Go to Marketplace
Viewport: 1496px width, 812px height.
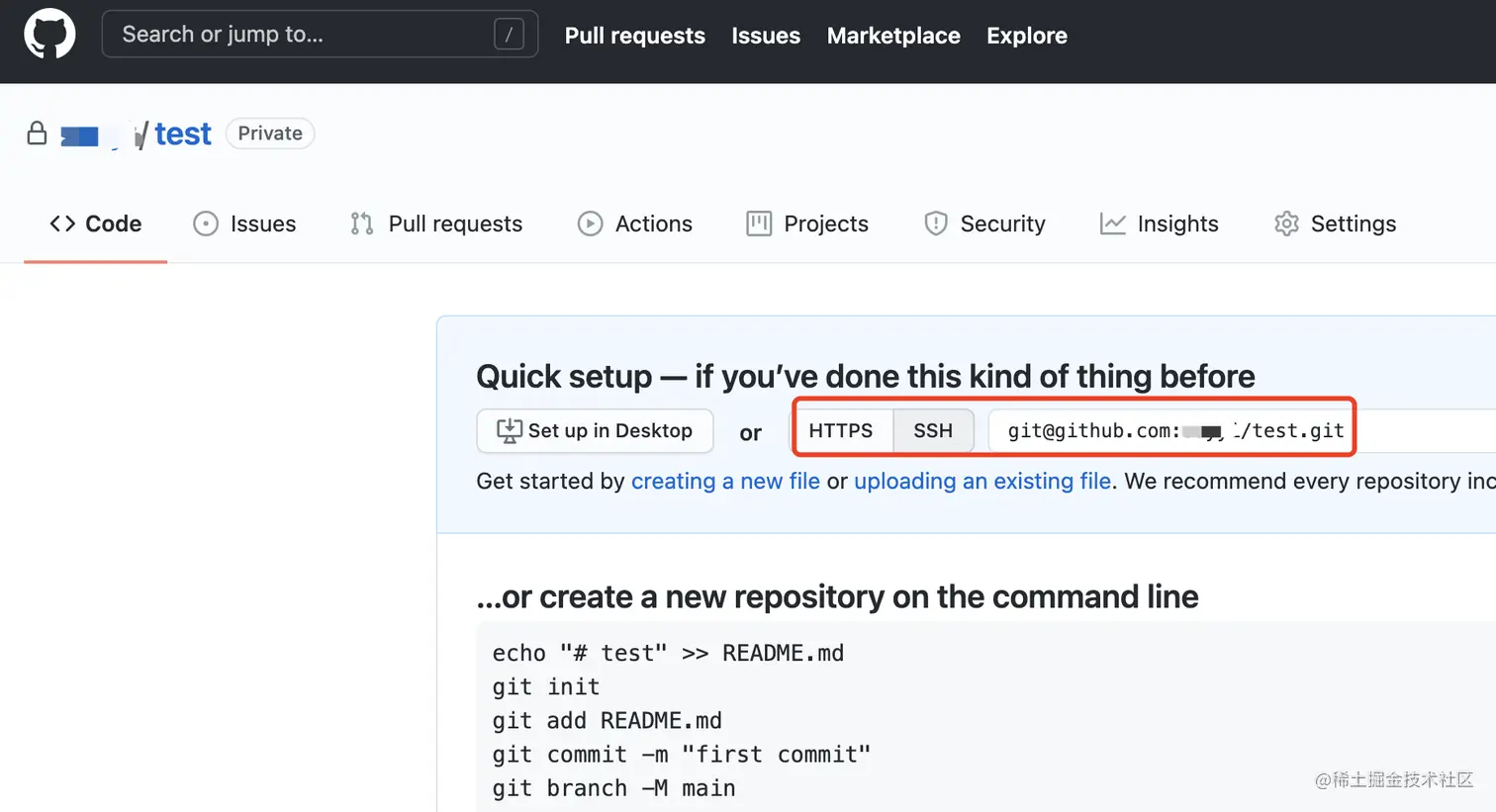click(x=893, y=36)
